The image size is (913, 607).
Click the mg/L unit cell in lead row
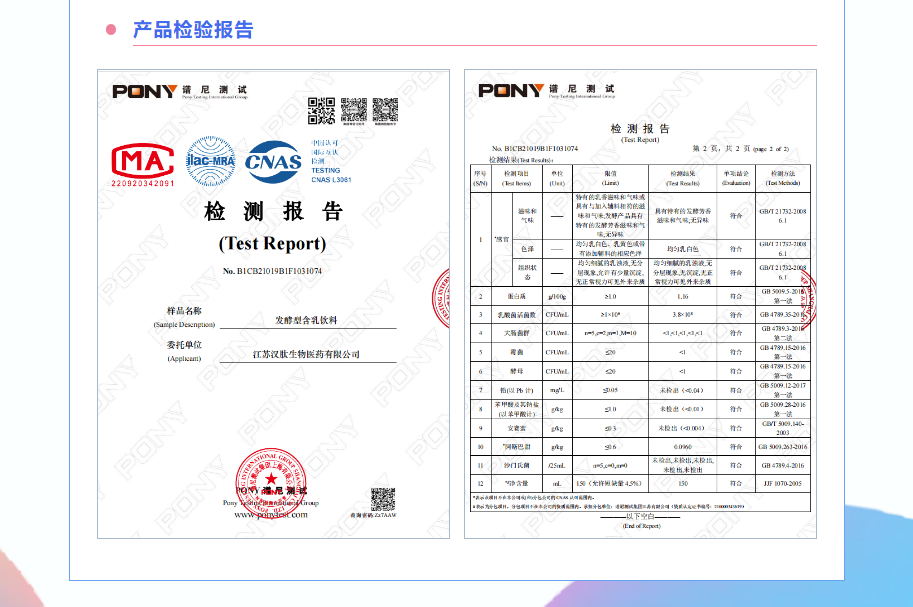pyautogui.click(x=557, y=390)
